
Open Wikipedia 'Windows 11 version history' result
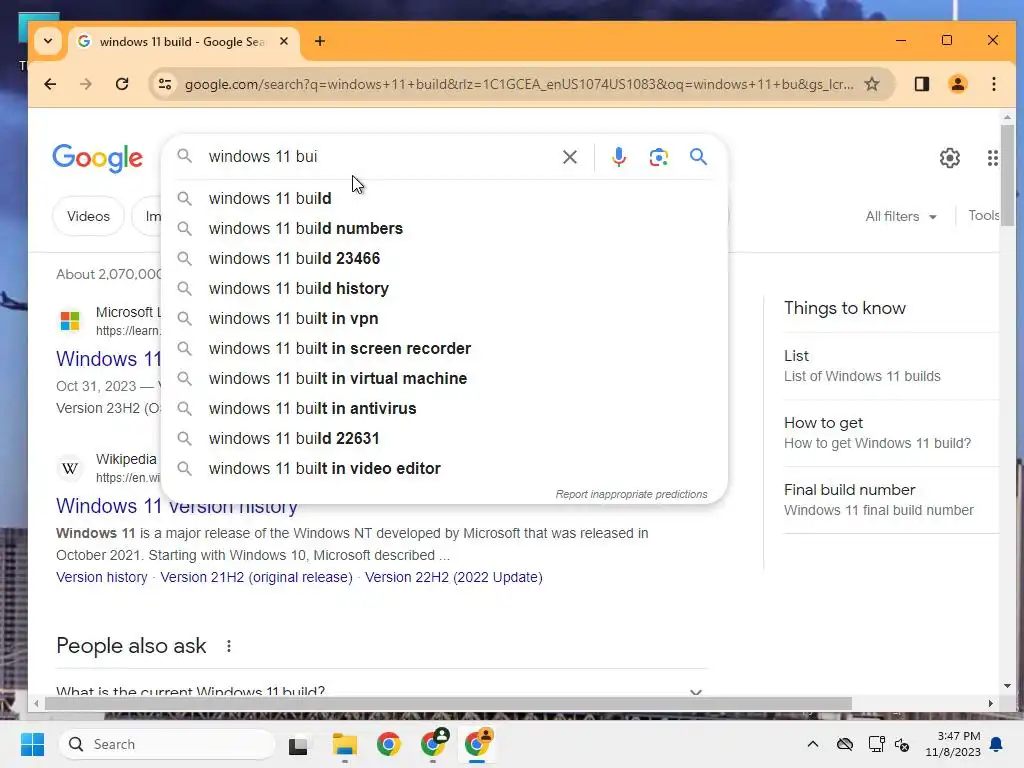(x=176, y=506)
